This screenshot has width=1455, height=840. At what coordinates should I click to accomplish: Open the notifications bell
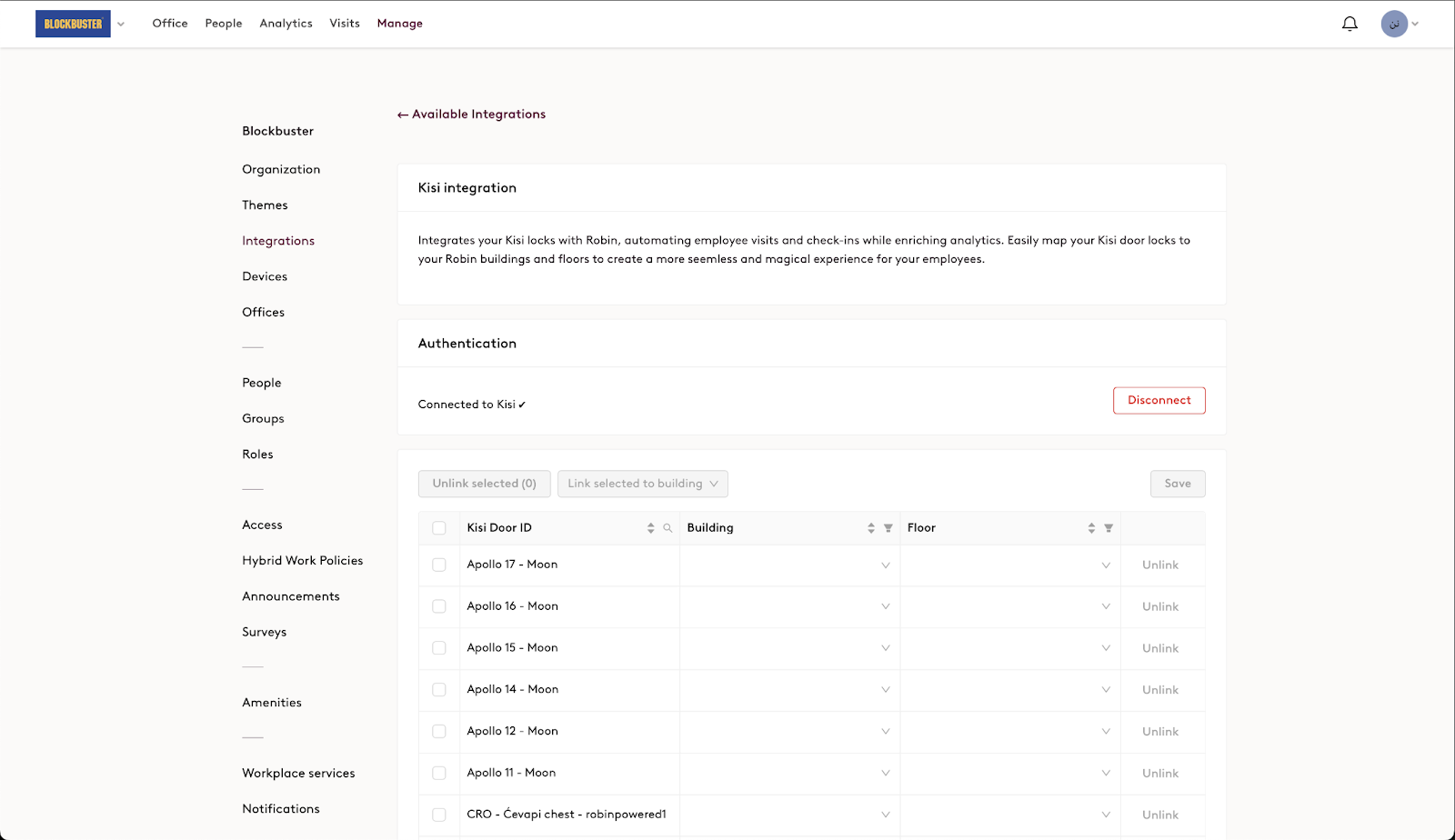[1350, 24]
